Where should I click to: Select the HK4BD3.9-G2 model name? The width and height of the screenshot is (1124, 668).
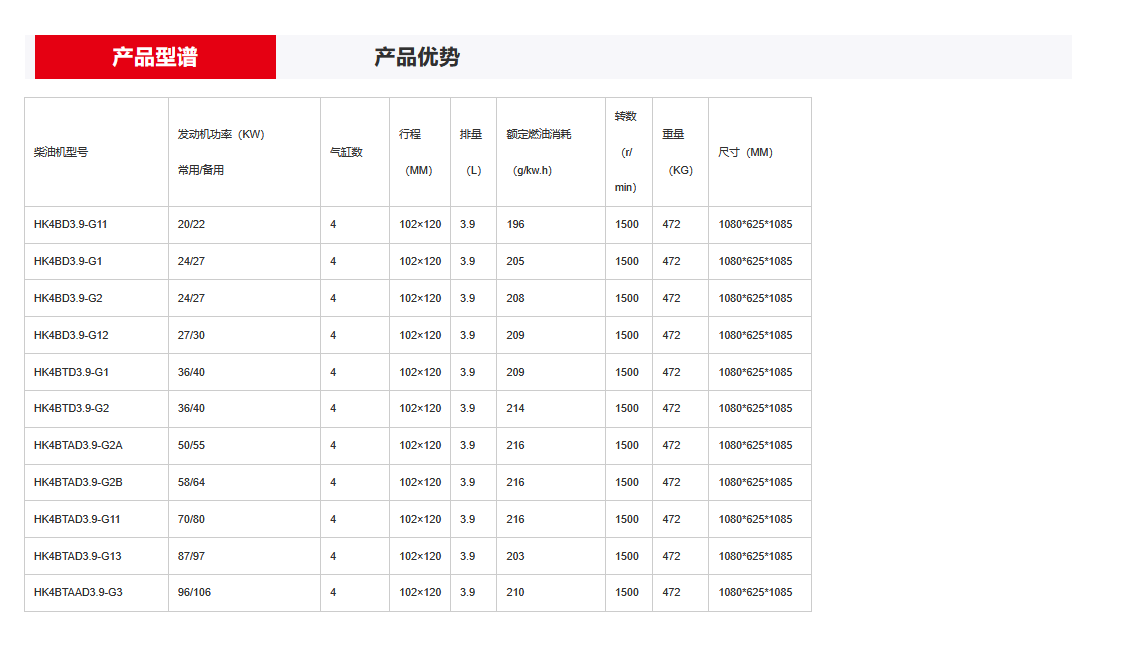click(x=68, y=298)
